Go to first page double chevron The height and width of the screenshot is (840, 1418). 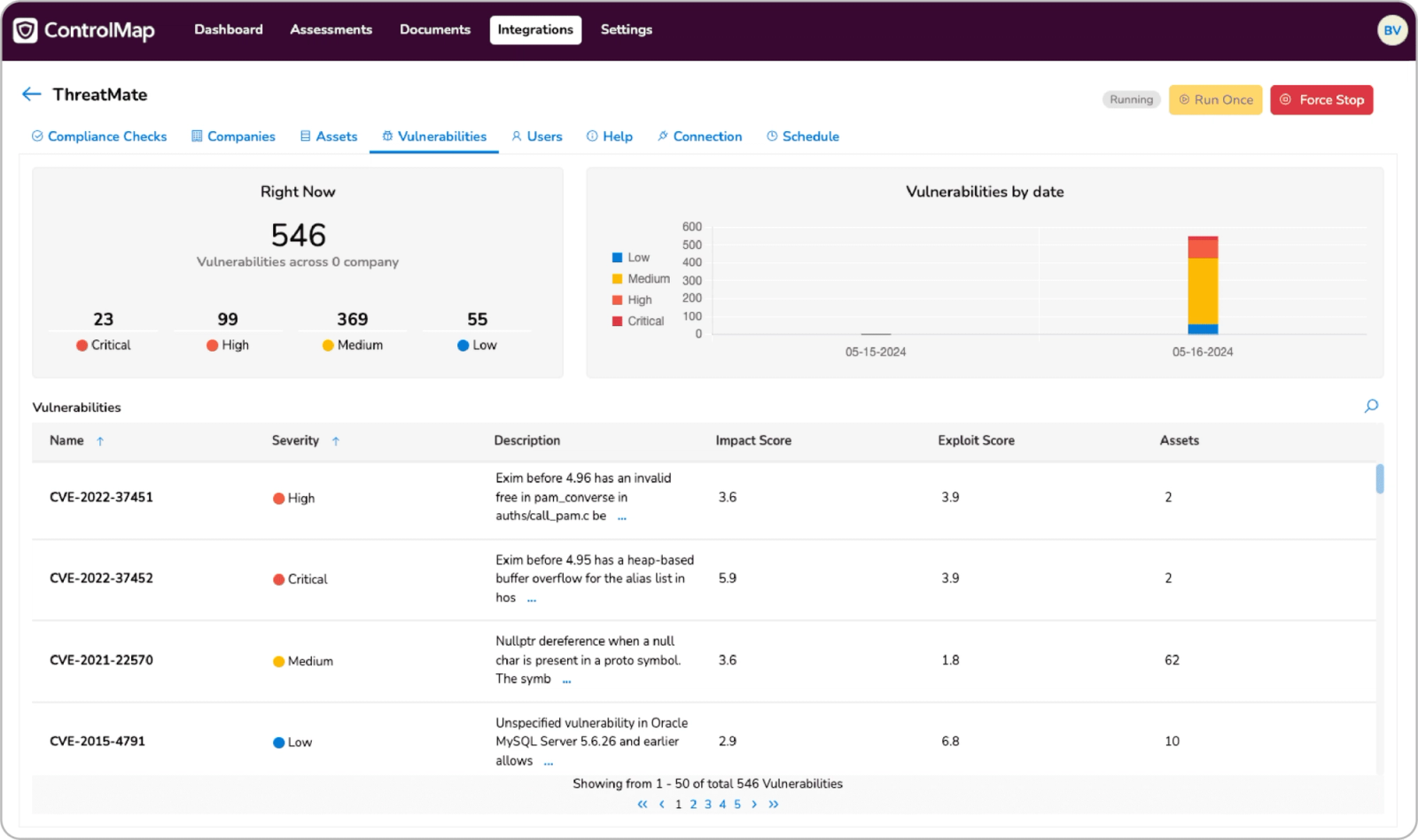643,805
